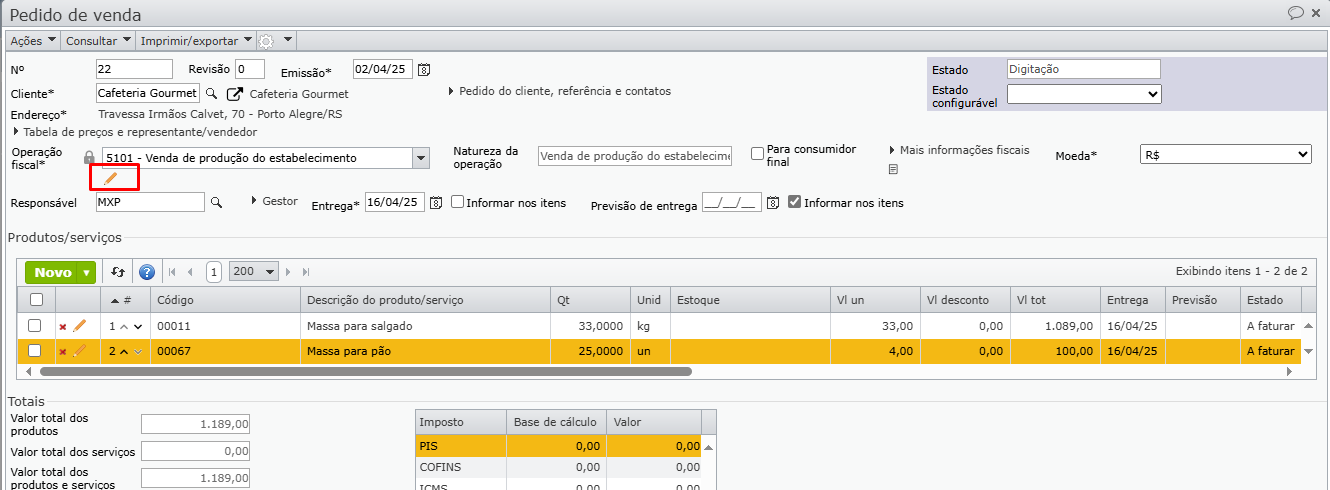Enable the Para consumidor final checkbox

coord(757,153)
